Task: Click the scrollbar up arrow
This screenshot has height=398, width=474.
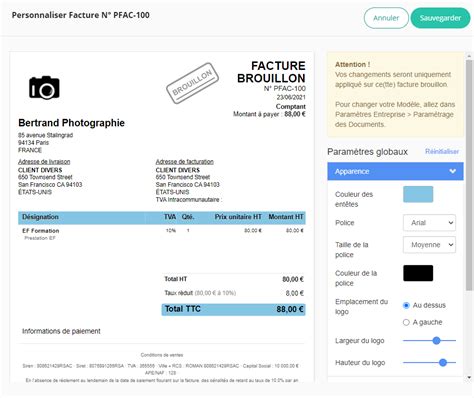Action: tap(469, 56)
